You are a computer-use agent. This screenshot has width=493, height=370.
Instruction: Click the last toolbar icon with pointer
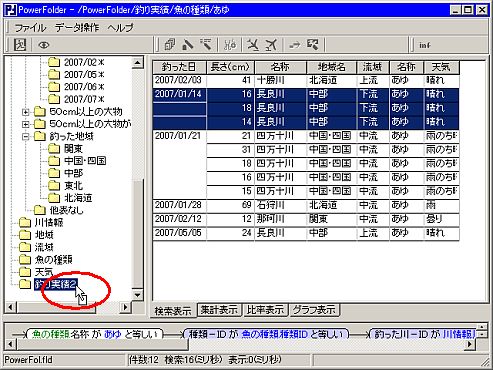click(x=313, y=44)
